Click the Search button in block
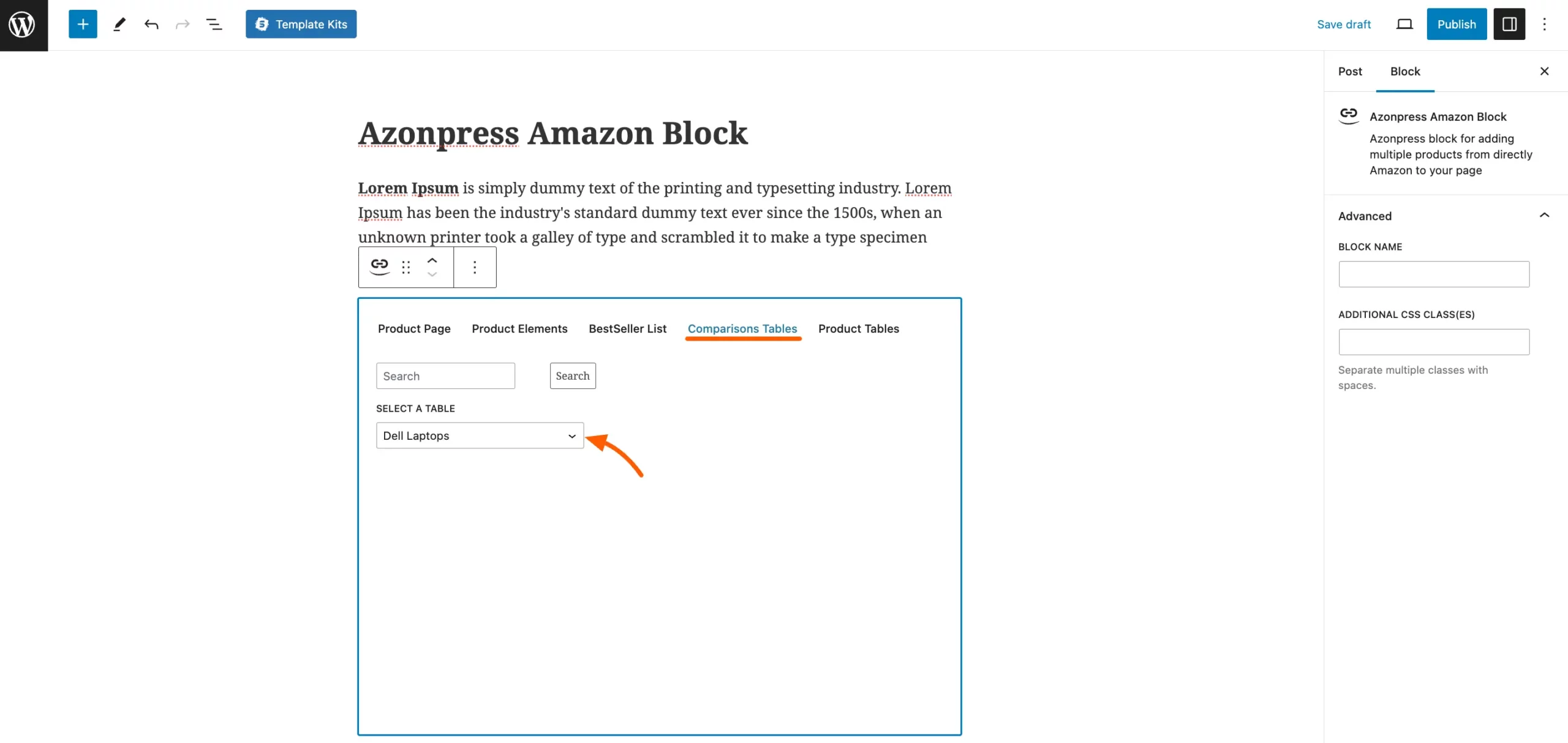 coord(572,375)
